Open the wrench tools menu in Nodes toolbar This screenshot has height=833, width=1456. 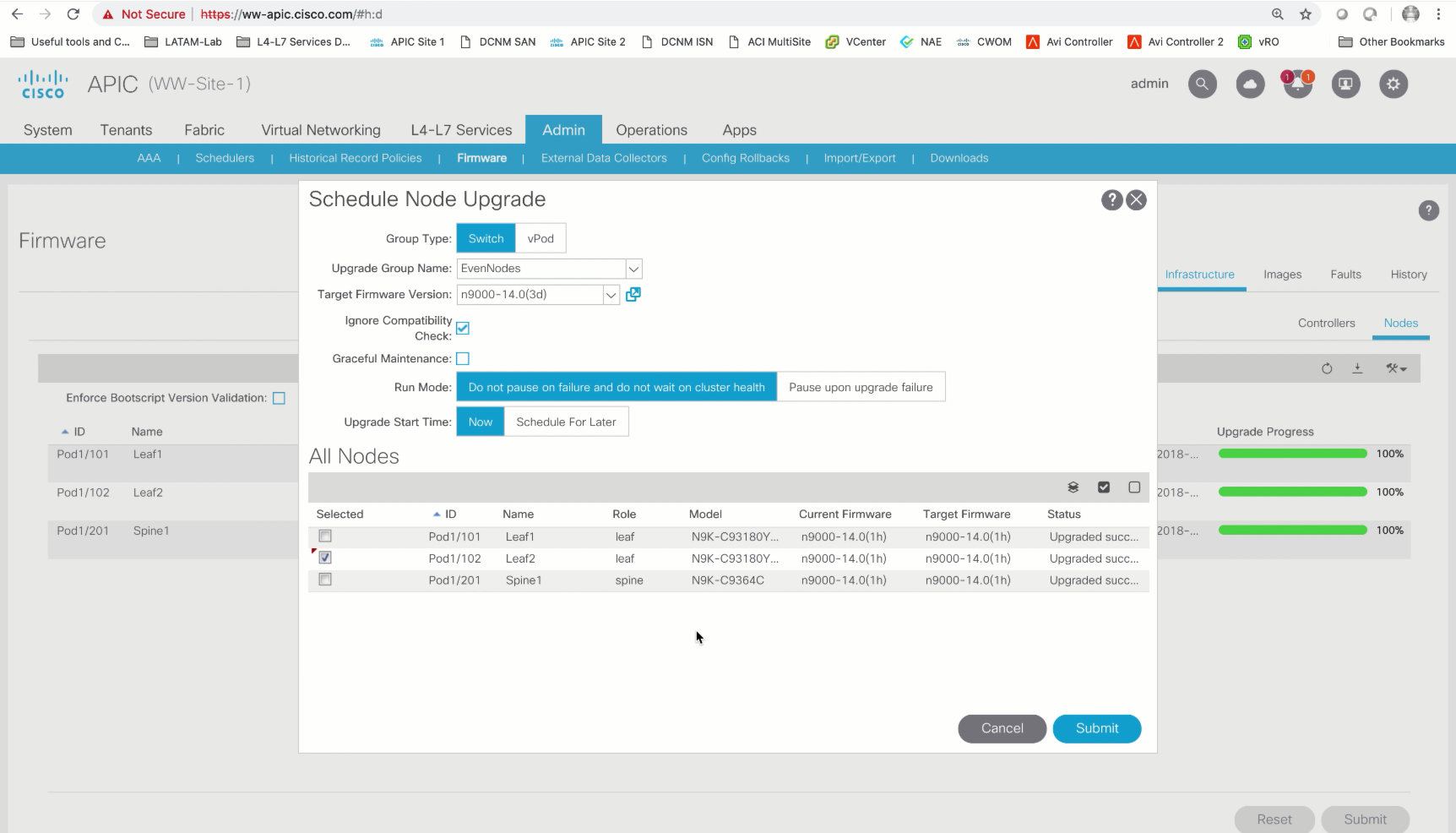1395,368
